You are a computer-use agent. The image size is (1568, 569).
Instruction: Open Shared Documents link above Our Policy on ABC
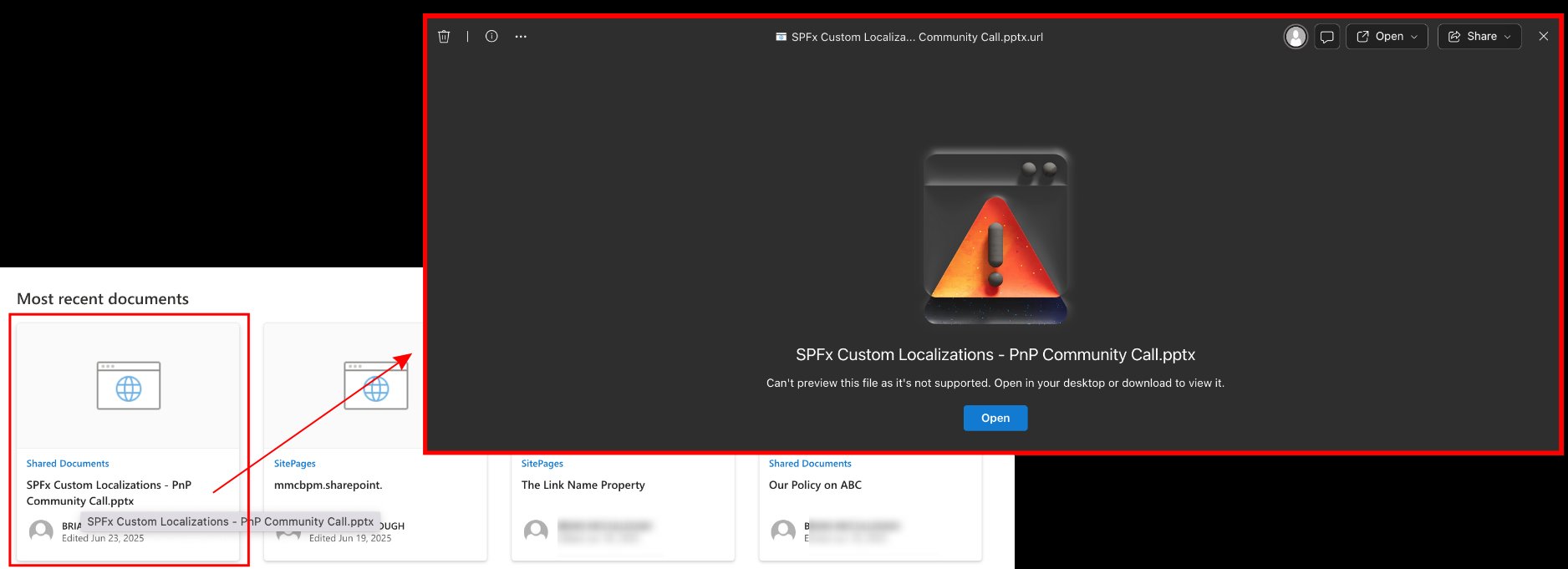pos(810,464)
